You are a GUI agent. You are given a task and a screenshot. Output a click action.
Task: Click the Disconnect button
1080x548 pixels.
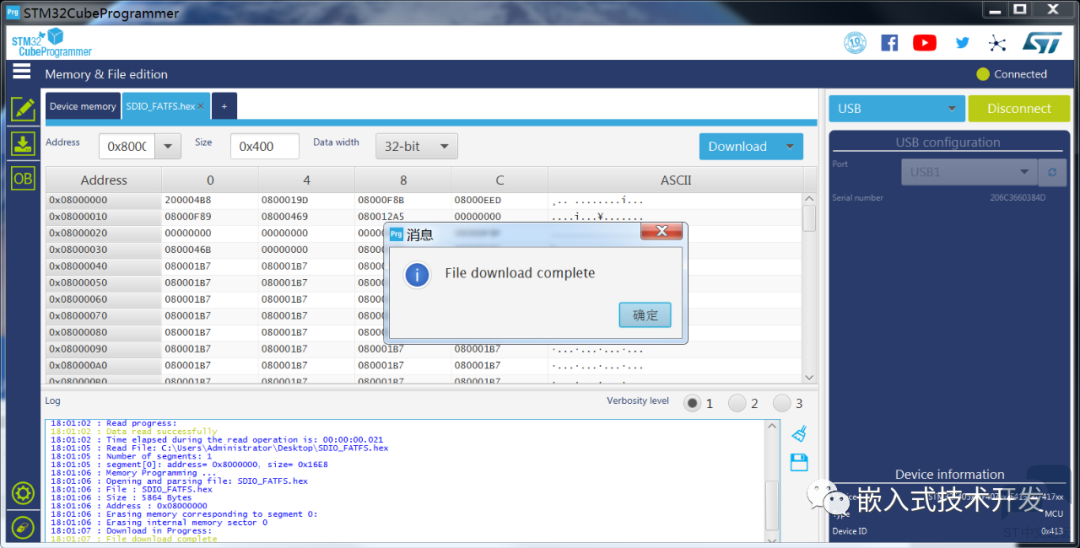coord(1019,109)
